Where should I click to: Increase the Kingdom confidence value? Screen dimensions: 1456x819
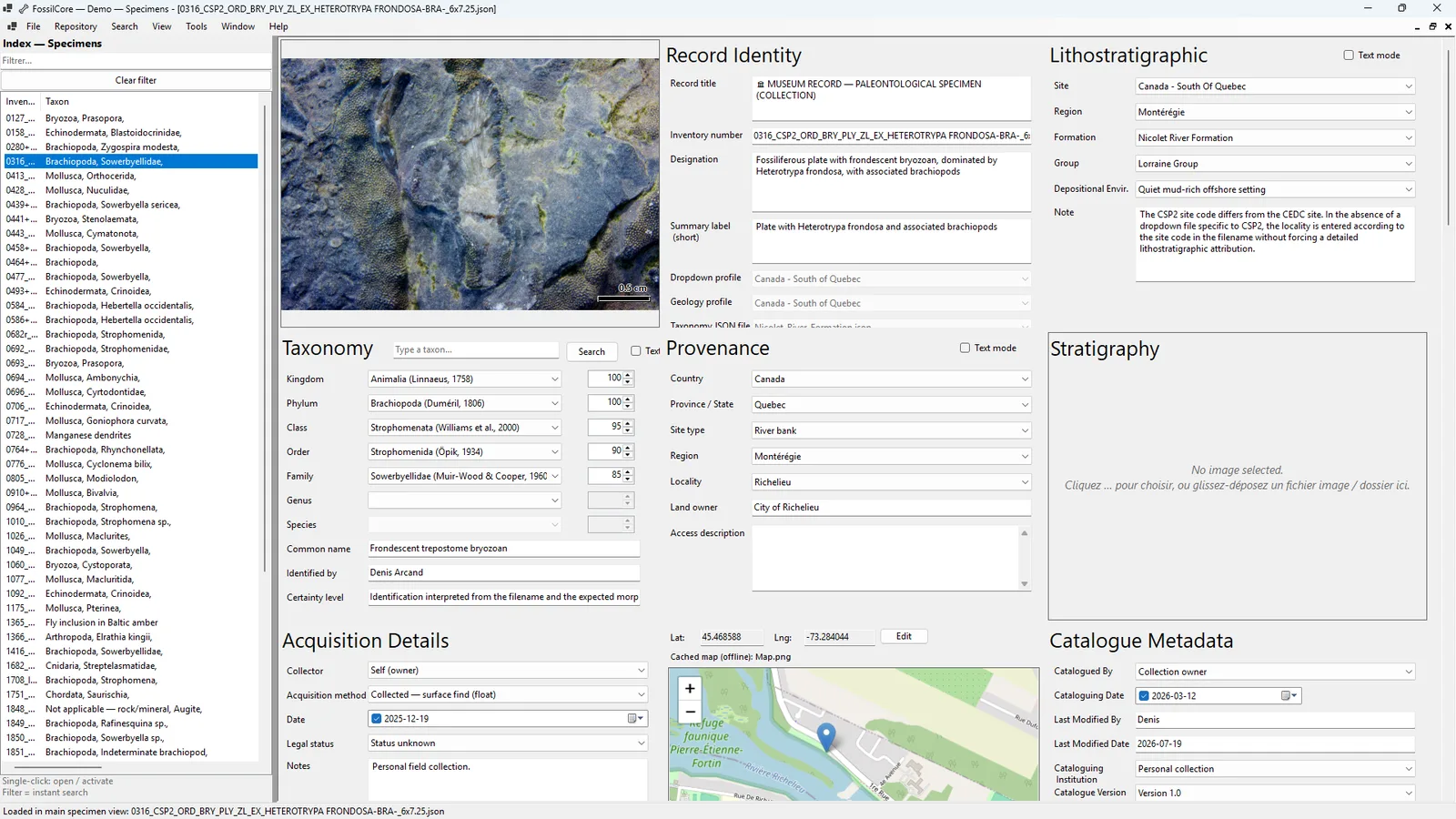(628, 375)
